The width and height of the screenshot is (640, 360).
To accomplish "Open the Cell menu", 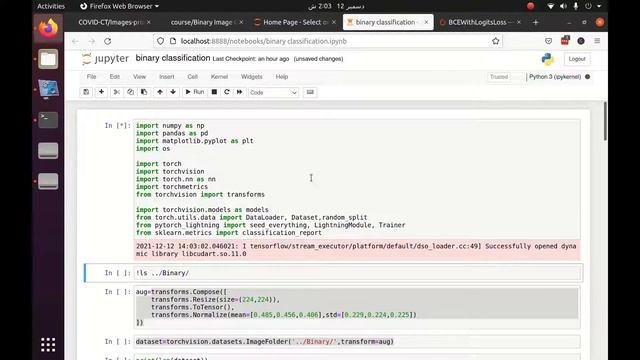I will click(x=193, y=77).
